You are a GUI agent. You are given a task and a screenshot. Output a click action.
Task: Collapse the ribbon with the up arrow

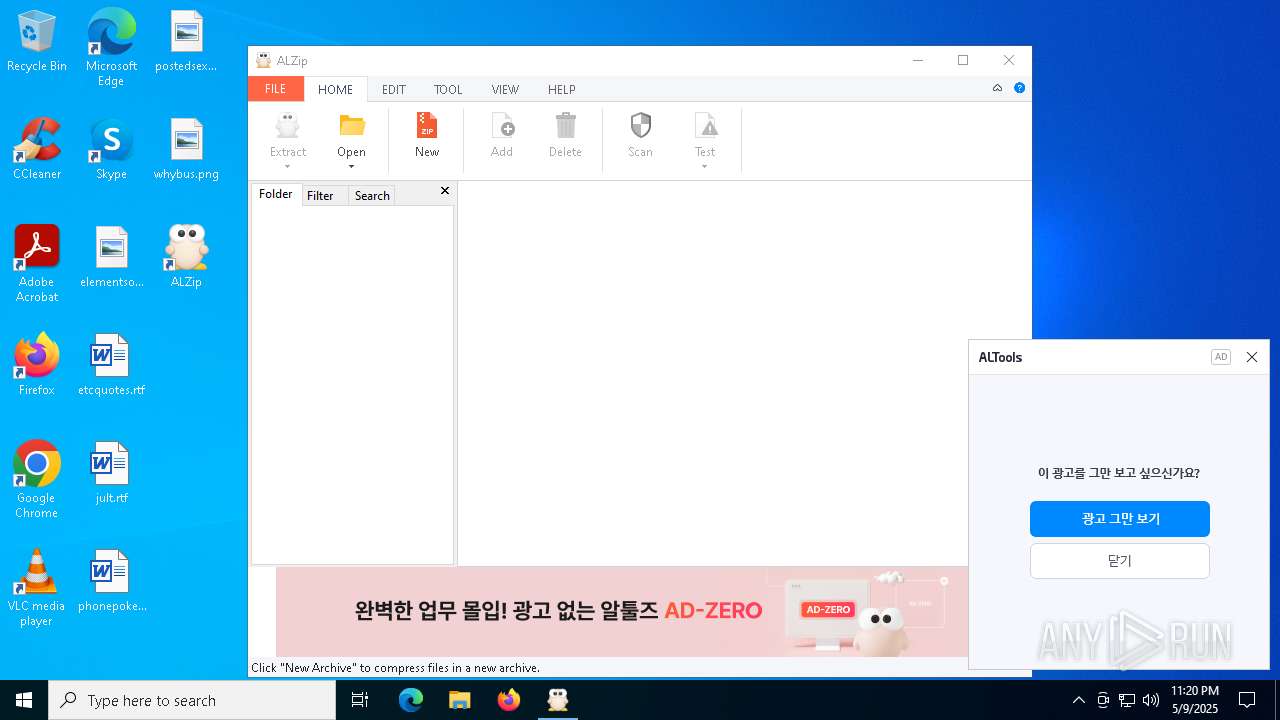click(997, 88)
